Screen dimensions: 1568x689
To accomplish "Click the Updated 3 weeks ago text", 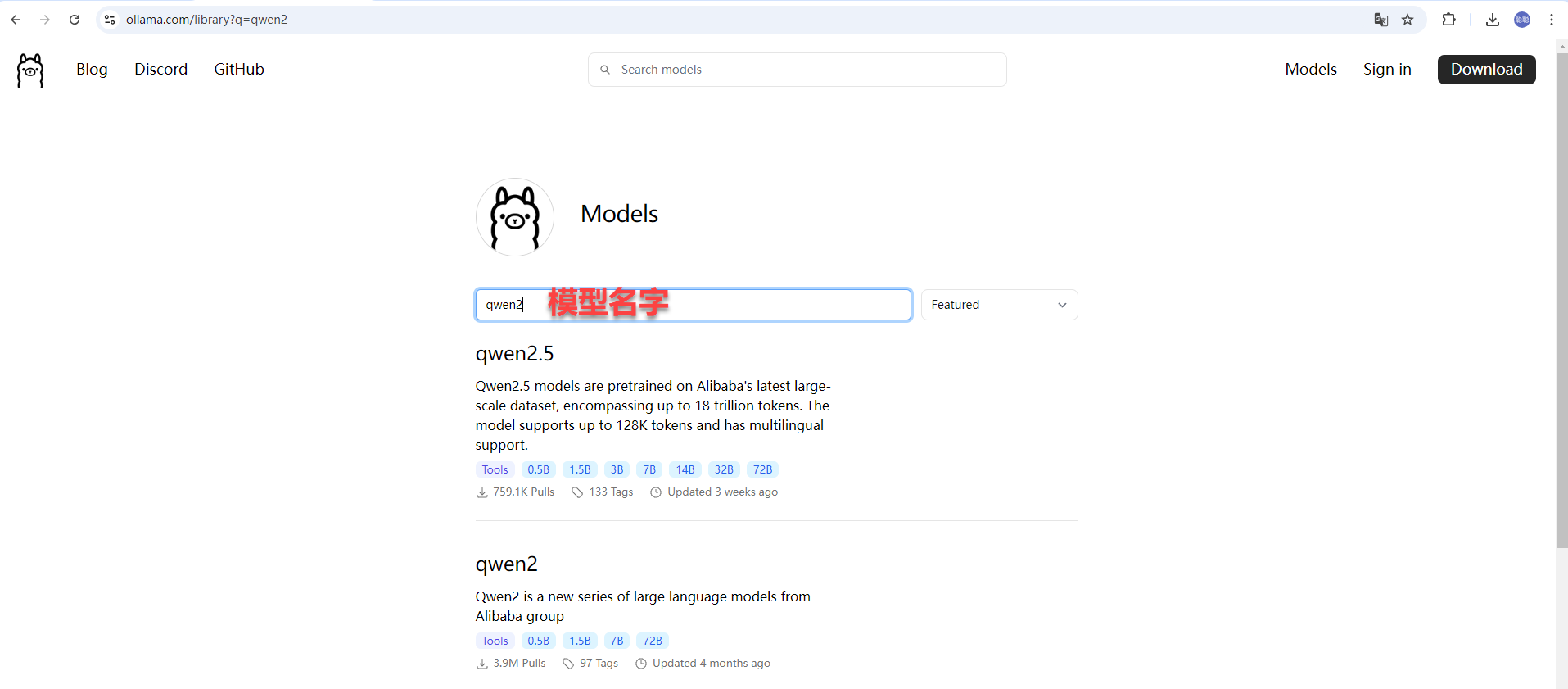I will click(x=723, y=492).
